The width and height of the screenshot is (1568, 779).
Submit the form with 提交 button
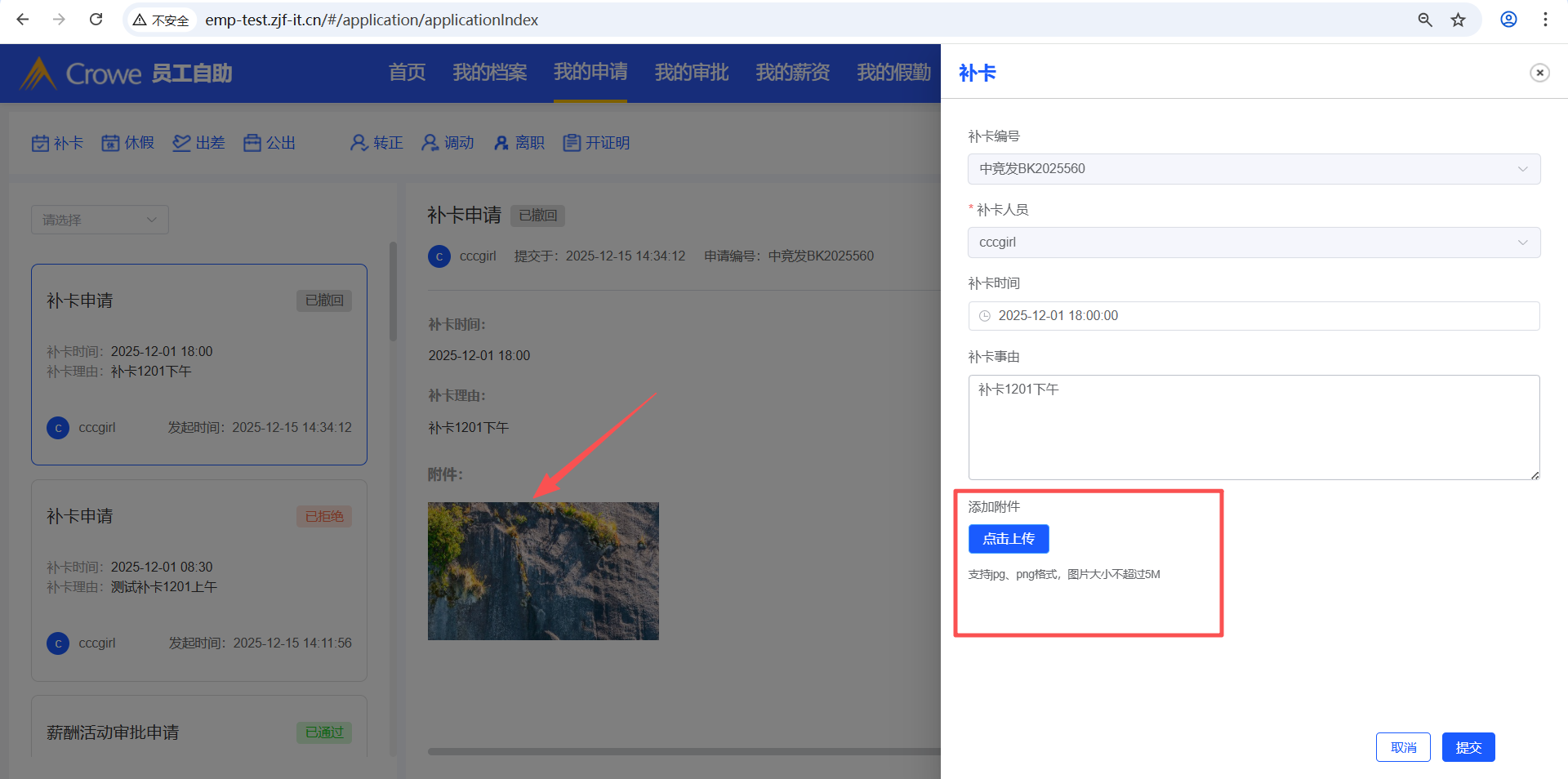coord(1468,747)
